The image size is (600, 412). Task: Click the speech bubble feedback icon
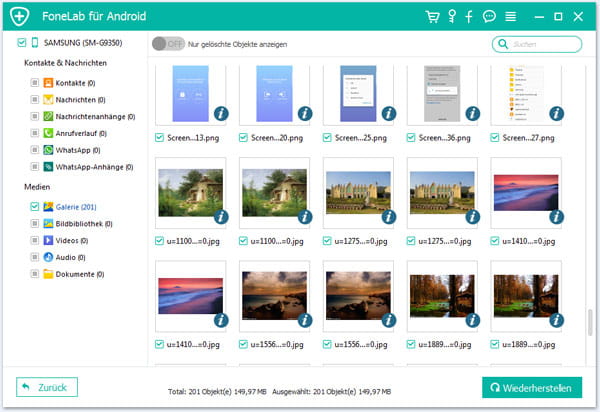tap(489, 17)
